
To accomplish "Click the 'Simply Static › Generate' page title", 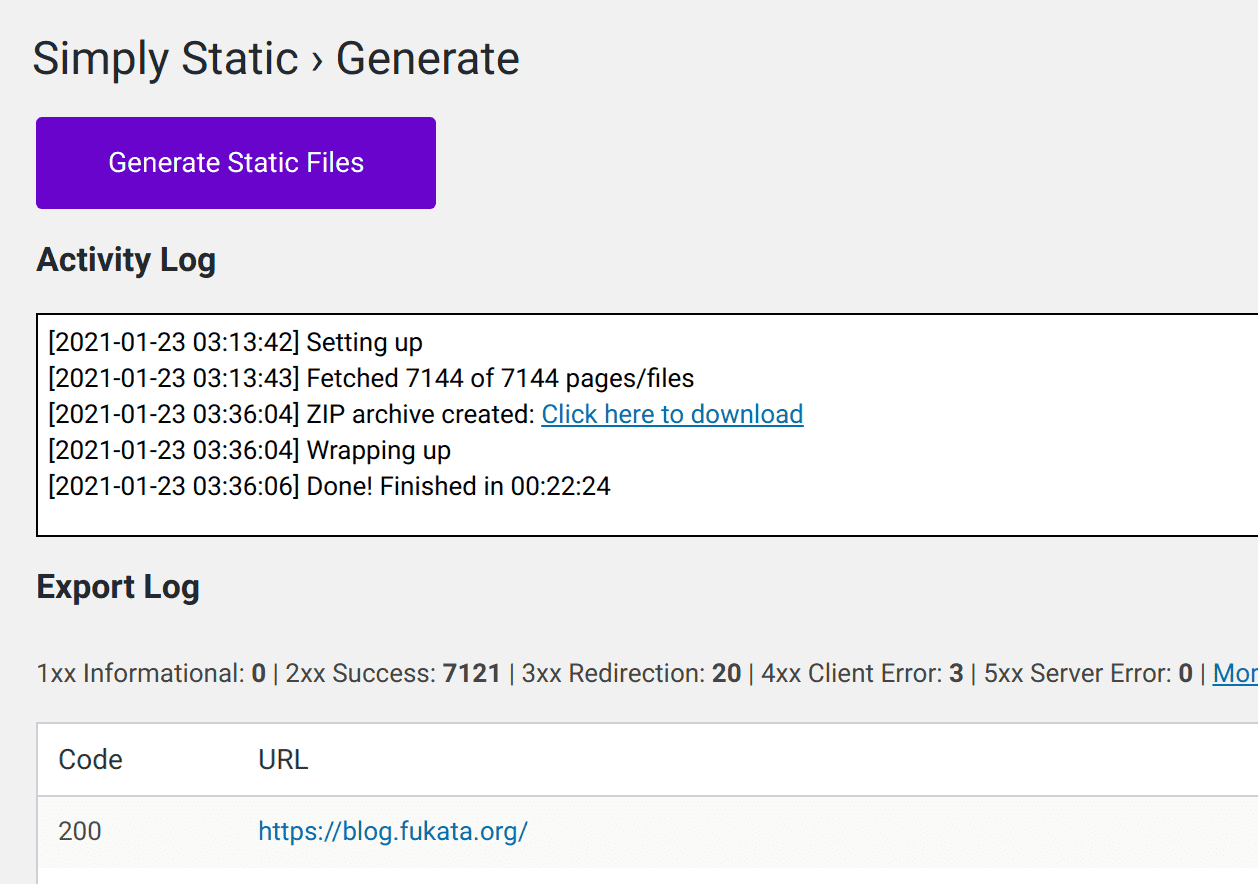I will (x=276, y=59).
